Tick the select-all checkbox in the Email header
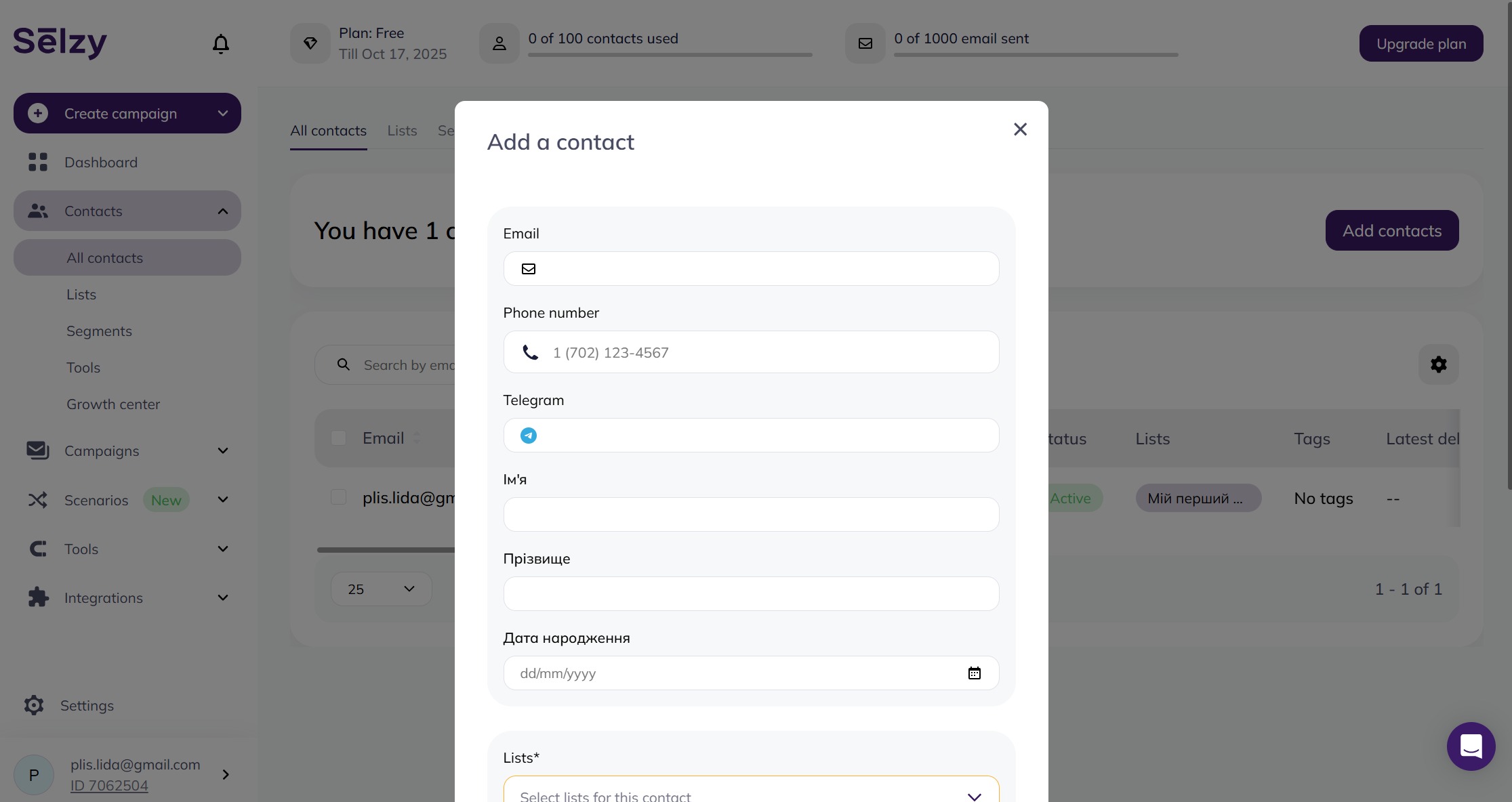This screenshot has height=802, width=1512. (339, 438)
